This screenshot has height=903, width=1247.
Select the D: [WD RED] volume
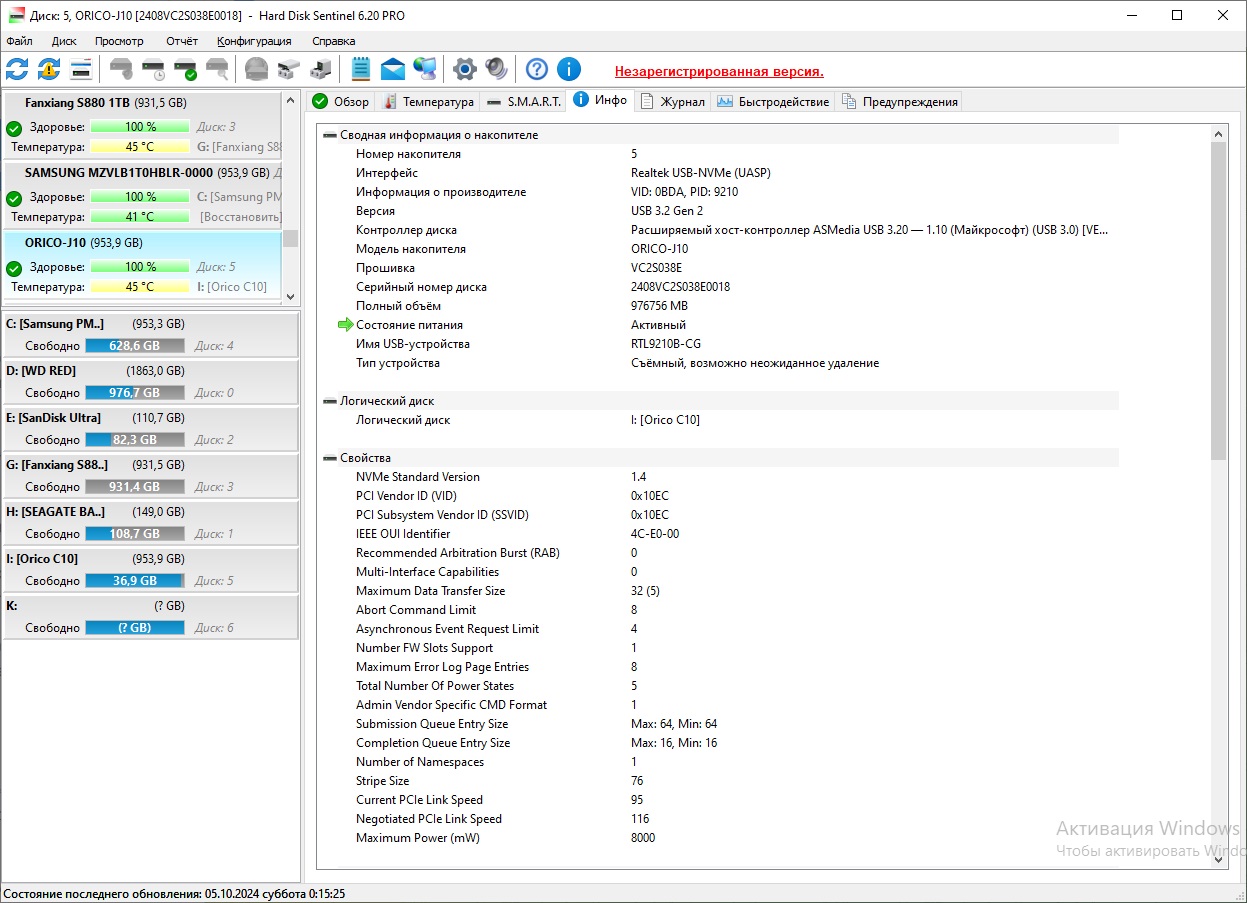click(151, 381)
